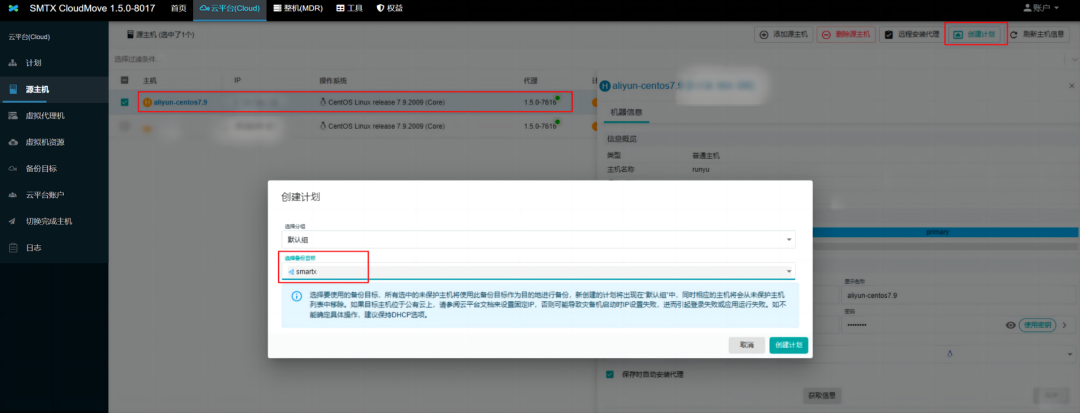
Task: Click the 源主机 sidebar server icon
Action: (12, 89)
